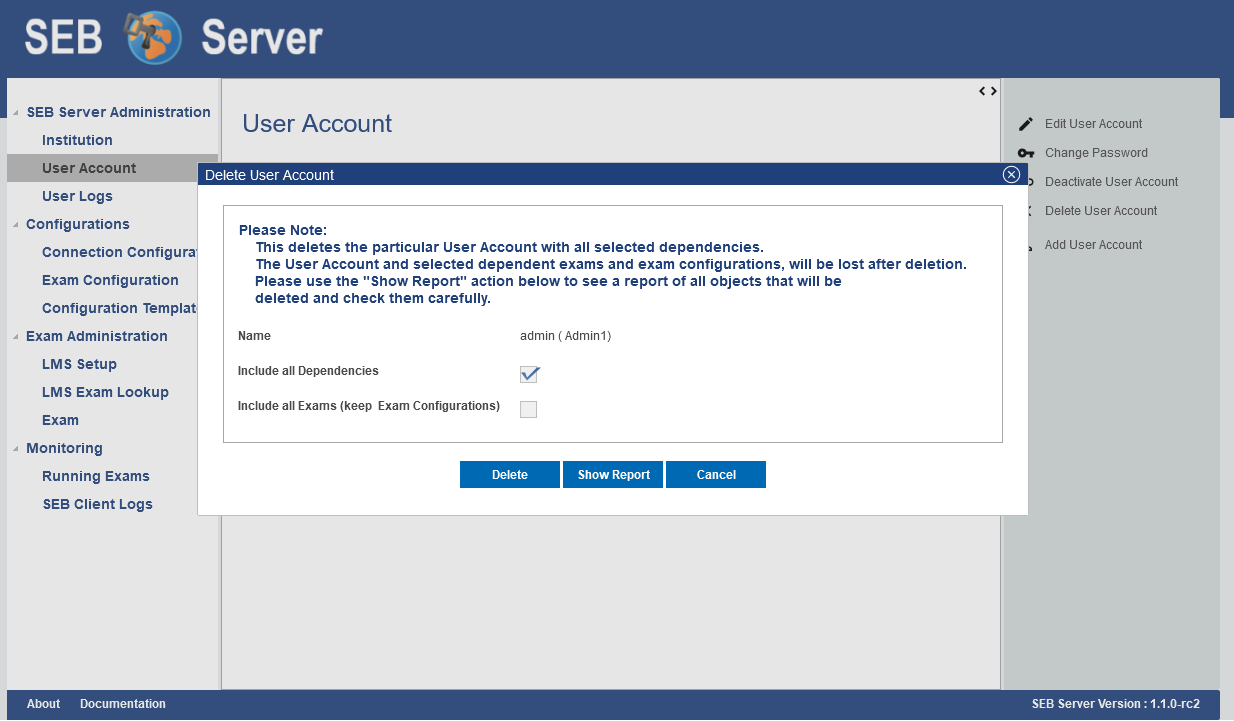1234x721 pixels.
Task: Cancel the delete user dialog
Action: tap(715, 475)
